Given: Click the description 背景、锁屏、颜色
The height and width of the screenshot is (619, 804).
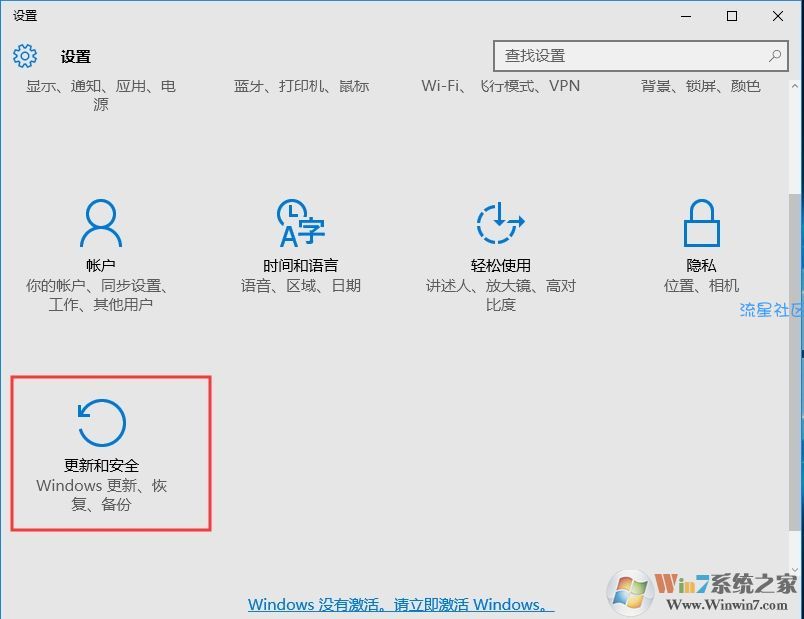Looking at the screenshot, I should pos(700,86).
